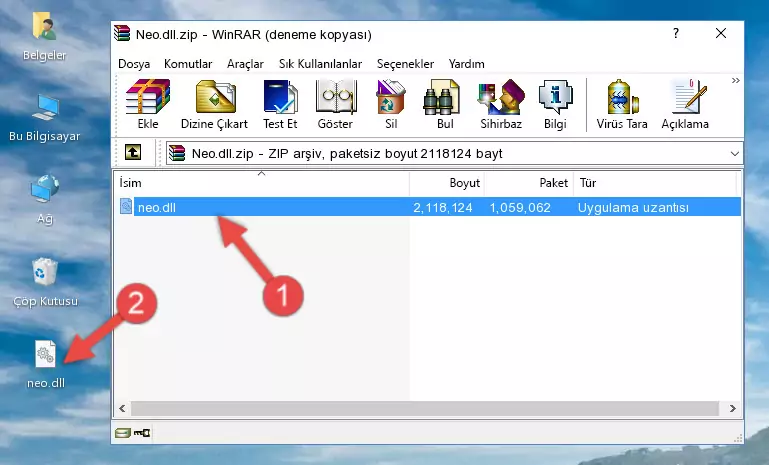This screenshot has height=465, width=769.
Task: Sort by the Tür column header
Action: click(655, 183)
